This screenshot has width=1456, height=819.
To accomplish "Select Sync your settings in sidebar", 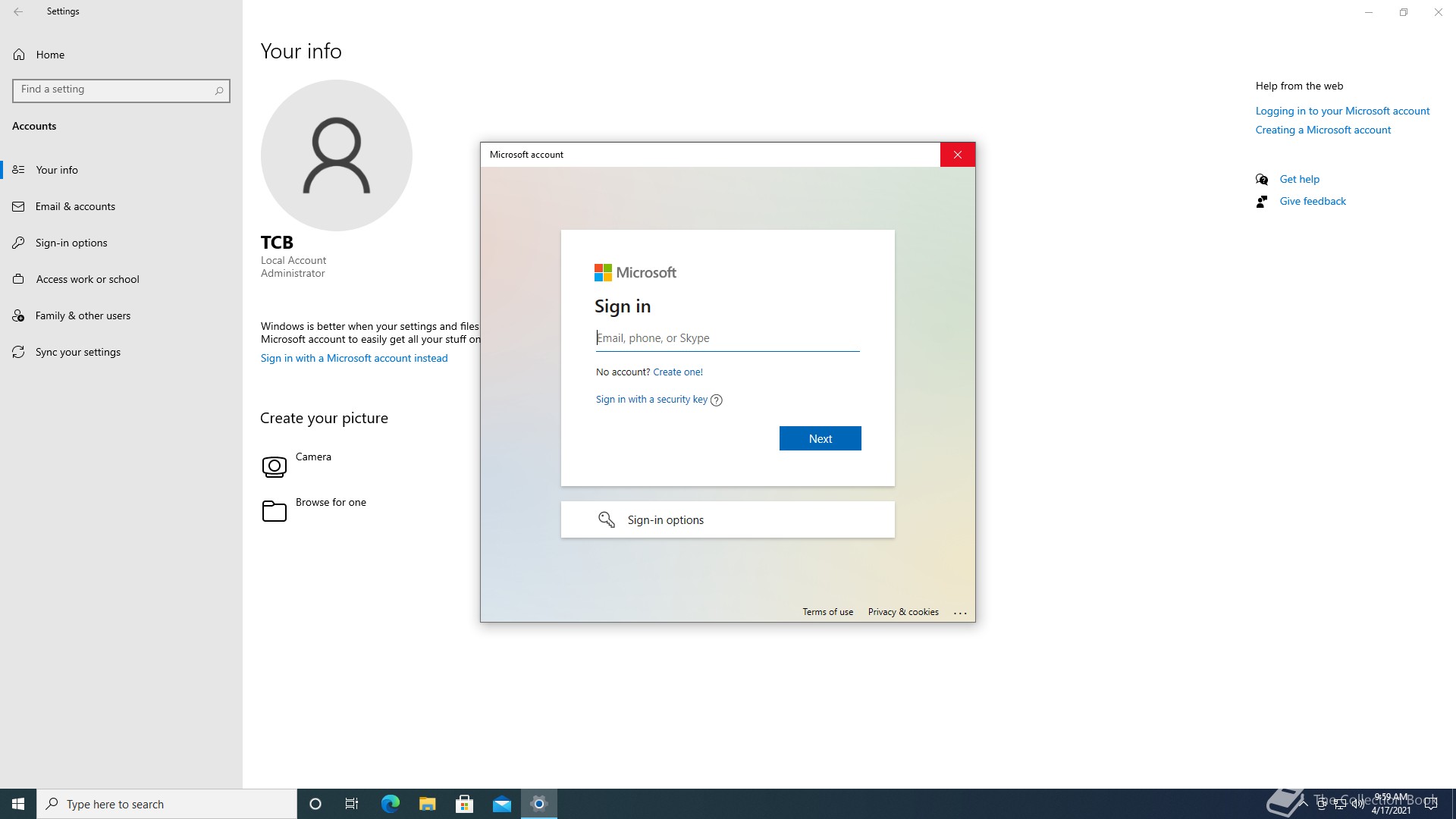I will (77, 352).
